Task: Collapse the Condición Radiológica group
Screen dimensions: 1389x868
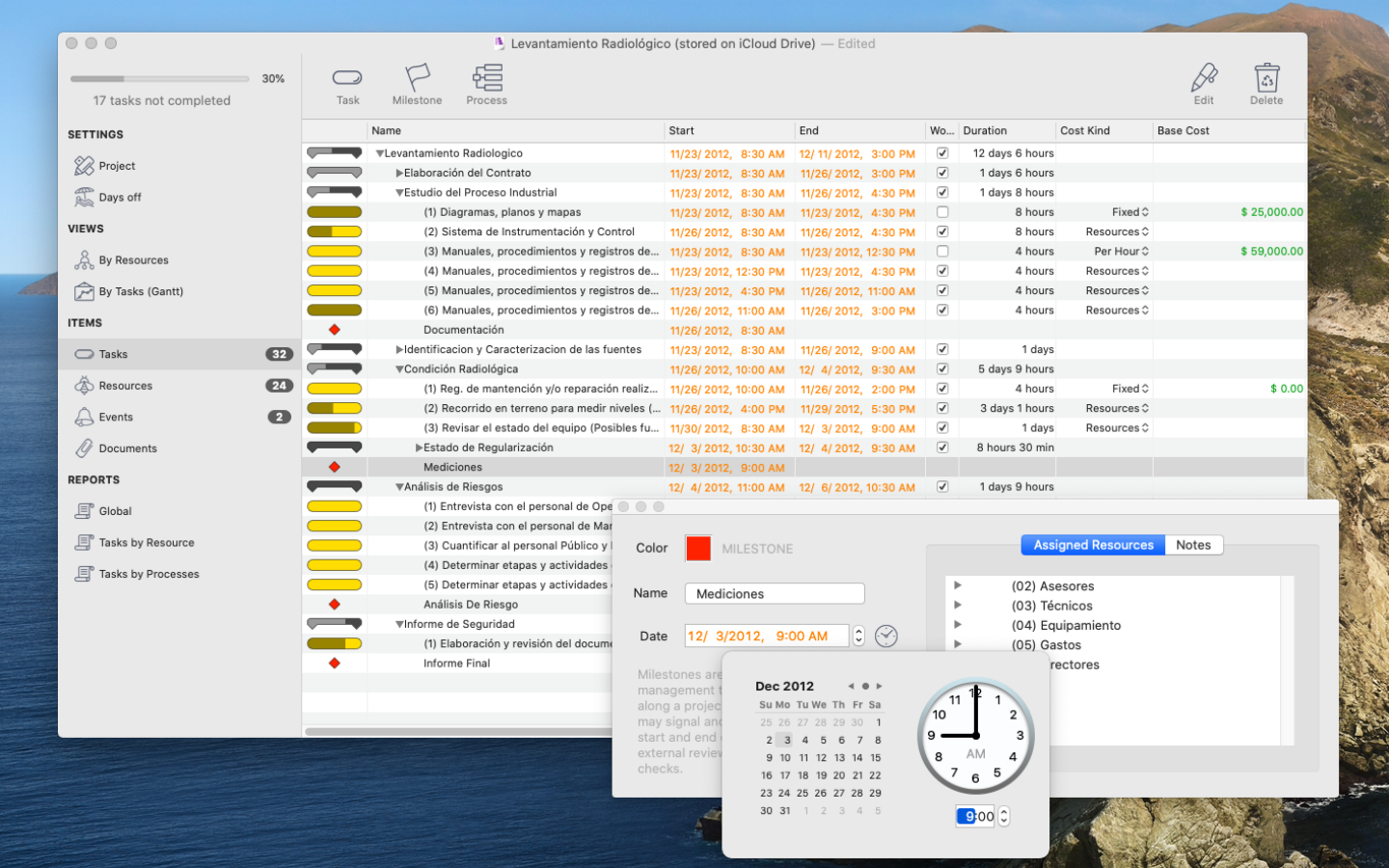Action: [x=399, y=369]
